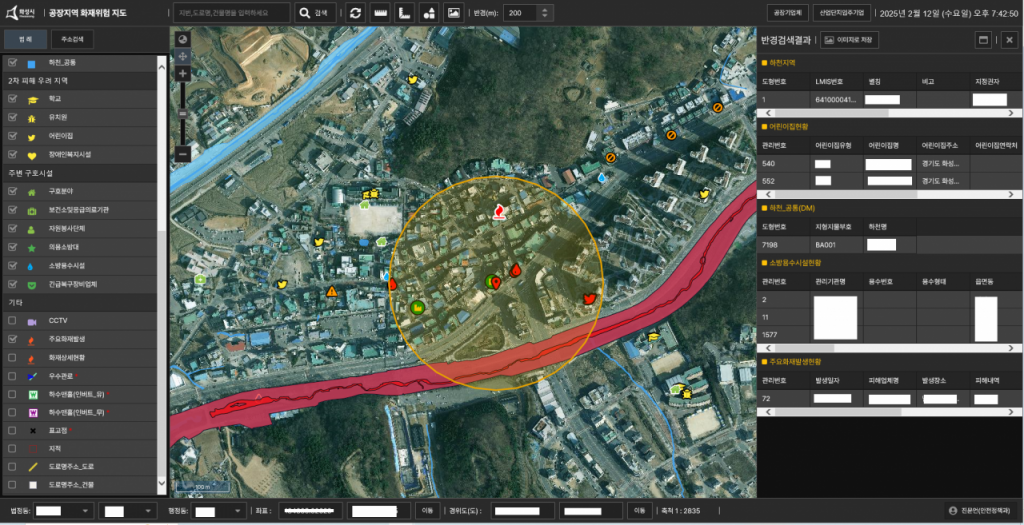Click the refresh map icon in toolbar
Image resolution: width=1024 pixels, height=525 pixels.
click(354, 13)
